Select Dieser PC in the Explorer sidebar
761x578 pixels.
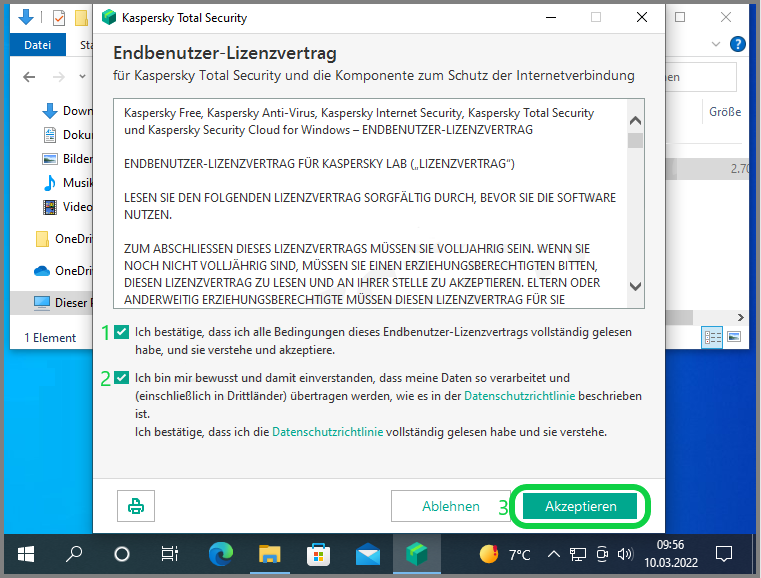click(x=51, y=302)
